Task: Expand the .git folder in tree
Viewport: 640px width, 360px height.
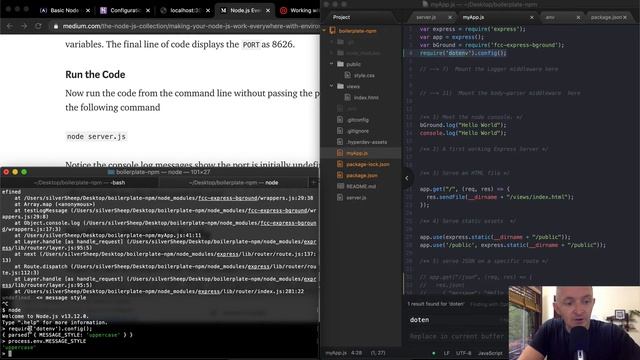Action: pos(331,42)
